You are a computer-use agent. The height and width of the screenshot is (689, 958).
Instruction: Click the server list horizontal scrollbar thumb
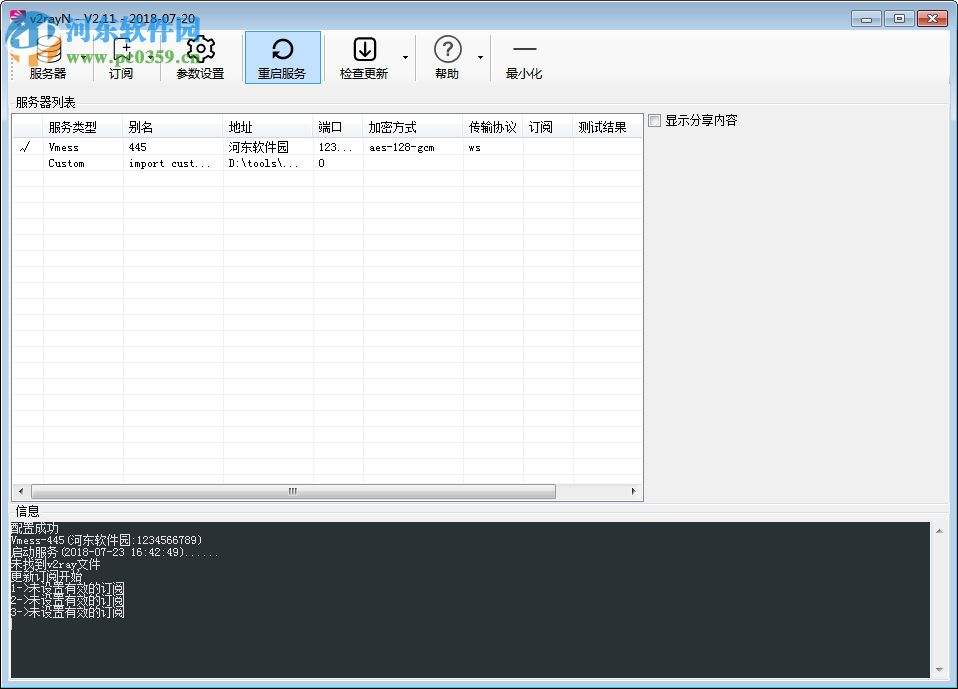(293, 491)
